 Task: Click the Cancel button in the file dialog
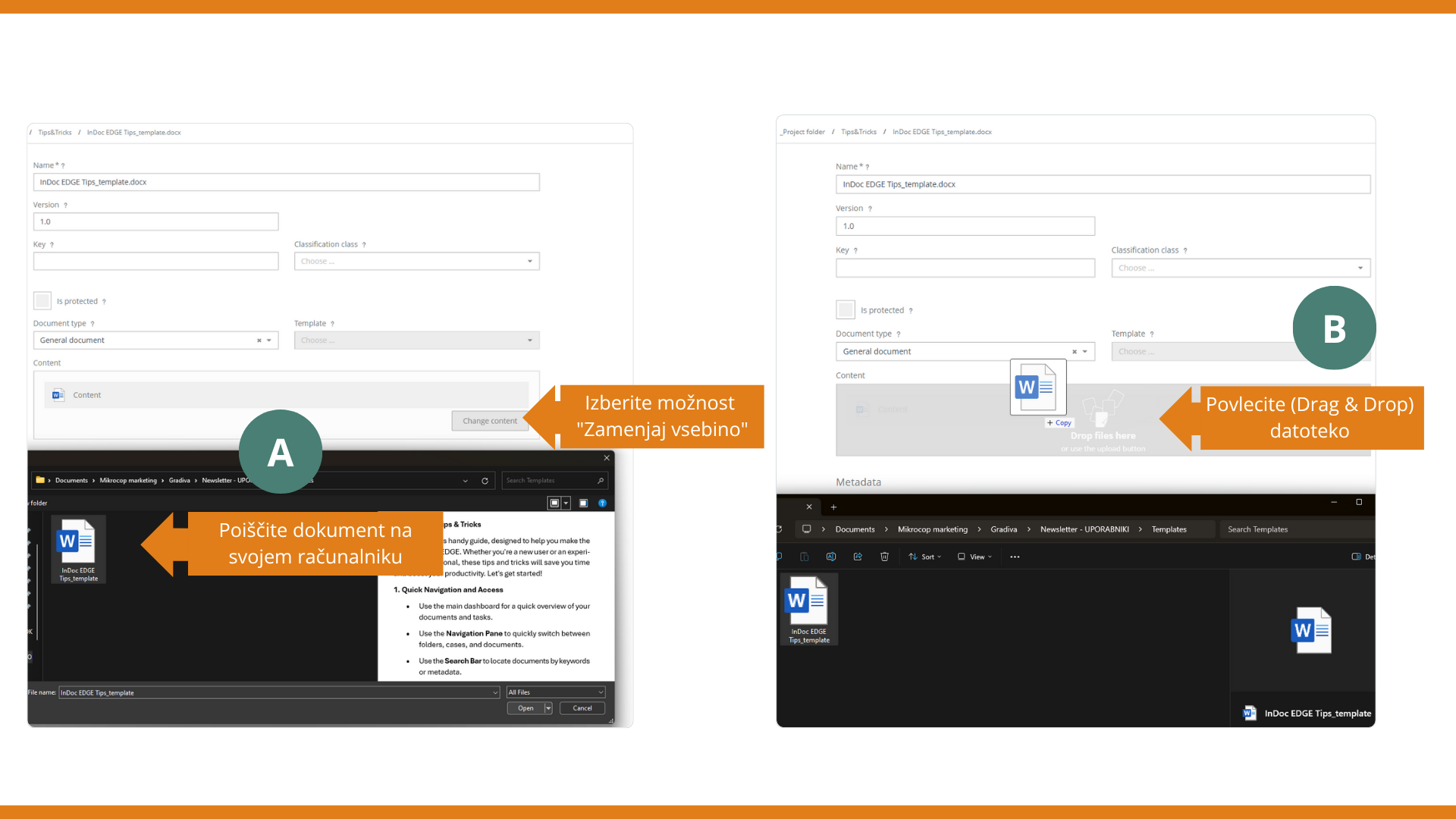coord(582,708)
